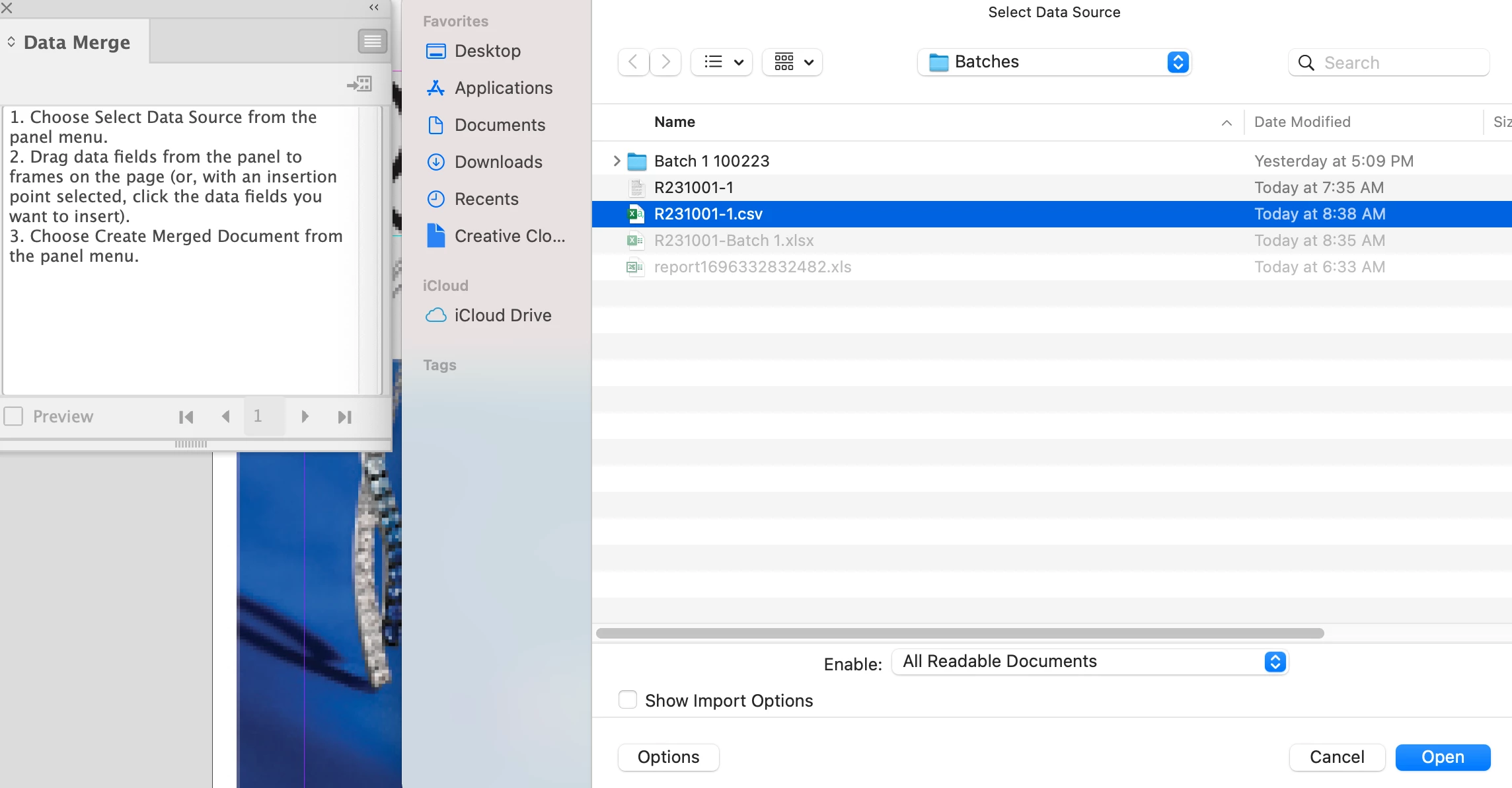Viewport: 1512px width, 788px height.
Task: Click the previous record arrow
Action: coord(225,416)
